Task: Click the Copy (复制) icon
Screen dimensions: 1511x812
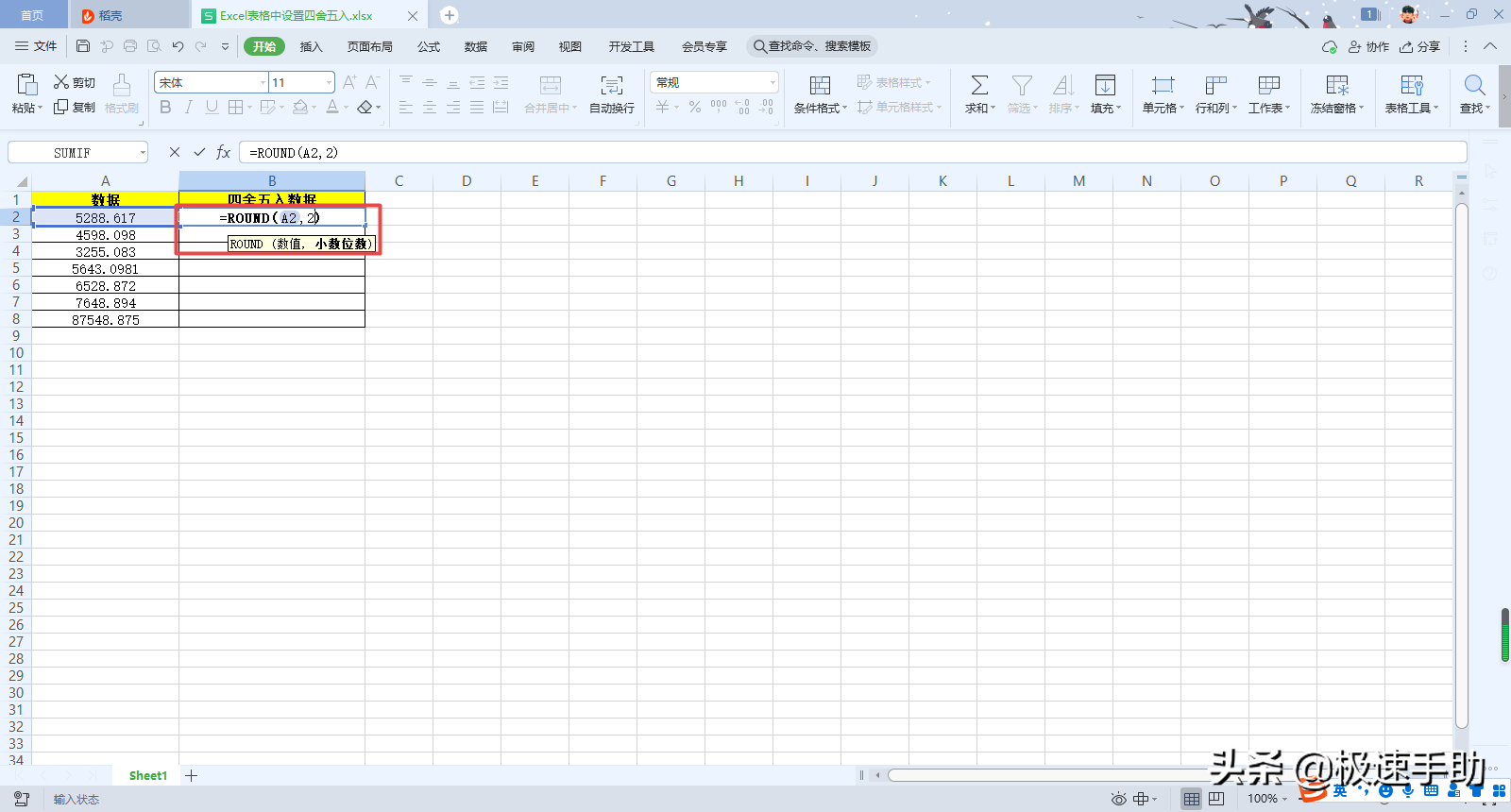Action: [61, 107]
